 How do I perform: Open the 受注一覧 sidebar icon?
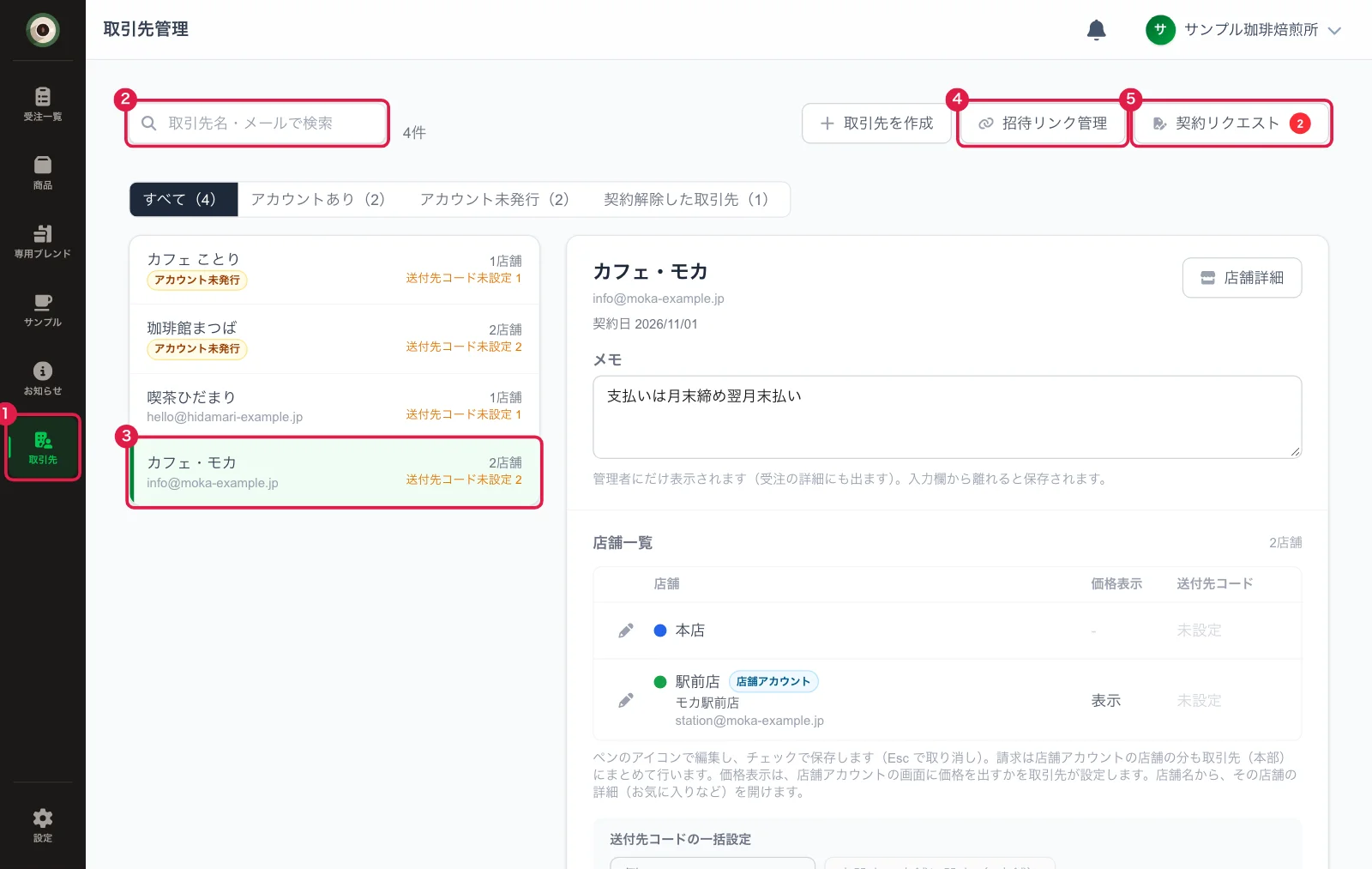pyautogui.click(x=42, y=104)
